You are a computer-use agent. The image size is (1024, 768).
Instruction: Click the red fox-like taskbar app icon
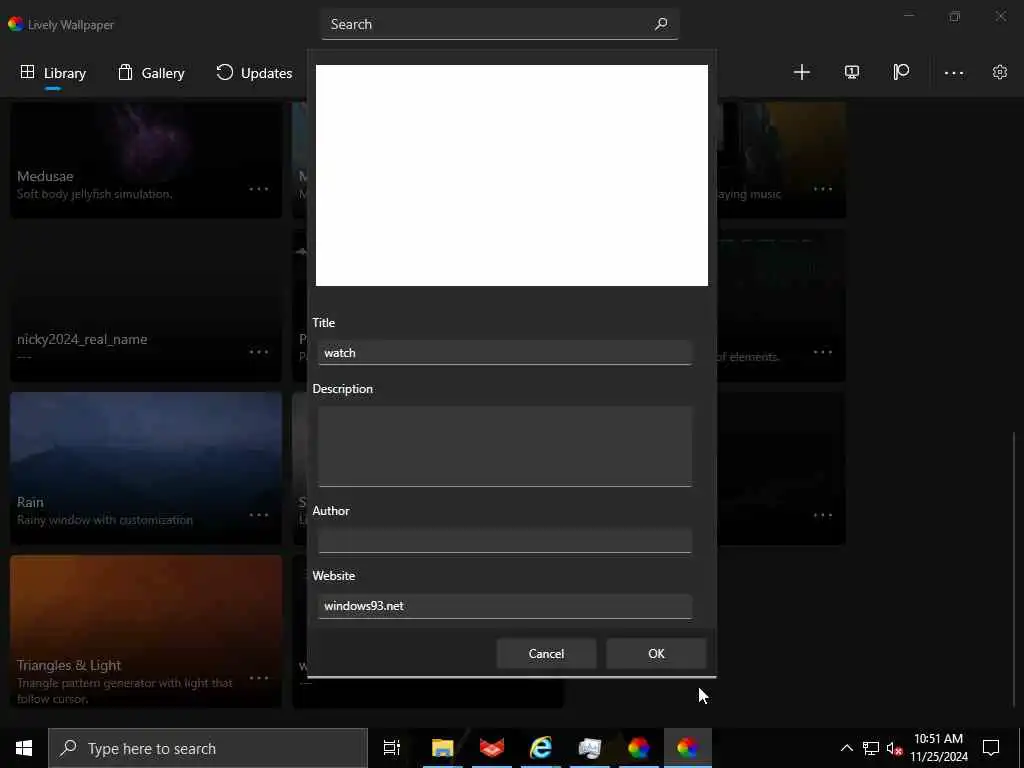point(492,748)
